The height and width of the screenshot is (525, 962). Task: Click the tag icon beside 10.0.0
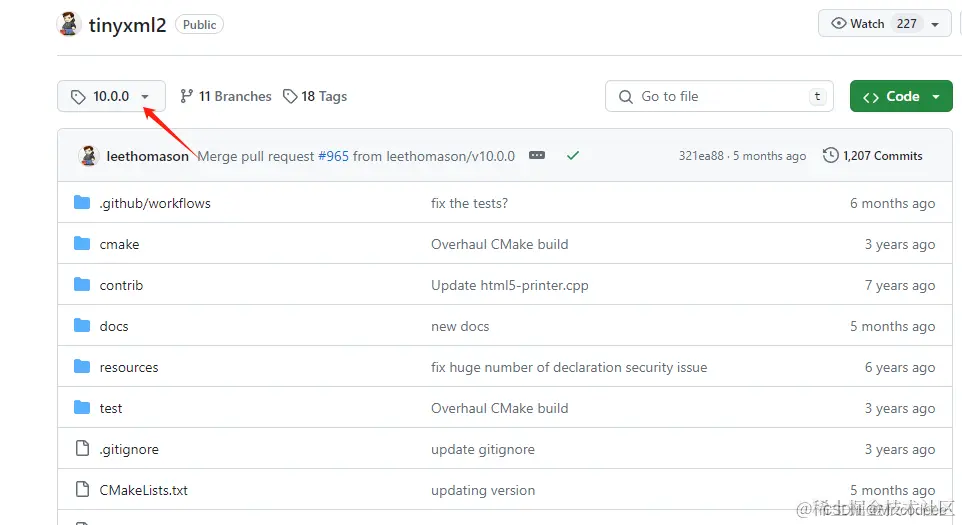click(x=78, y=97)
